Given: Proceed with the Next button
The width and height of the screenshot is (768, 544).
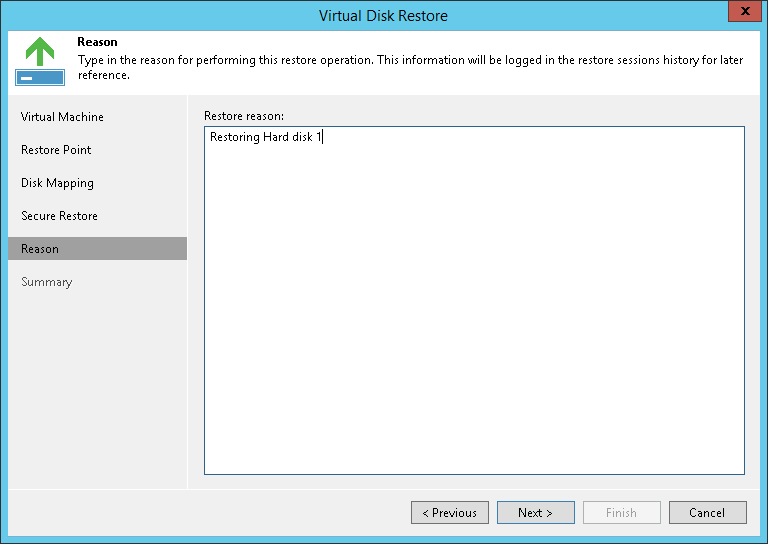Looking at the screenshot, I should 535,513.
